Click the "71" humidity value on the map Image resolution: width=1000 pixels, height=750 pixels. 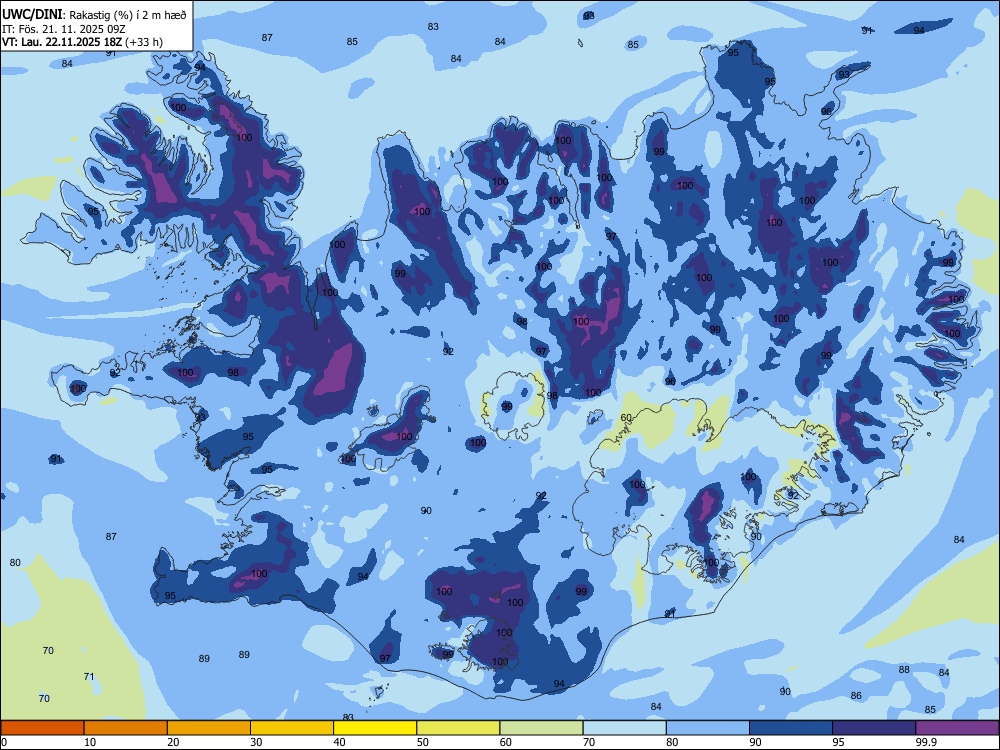89,677
